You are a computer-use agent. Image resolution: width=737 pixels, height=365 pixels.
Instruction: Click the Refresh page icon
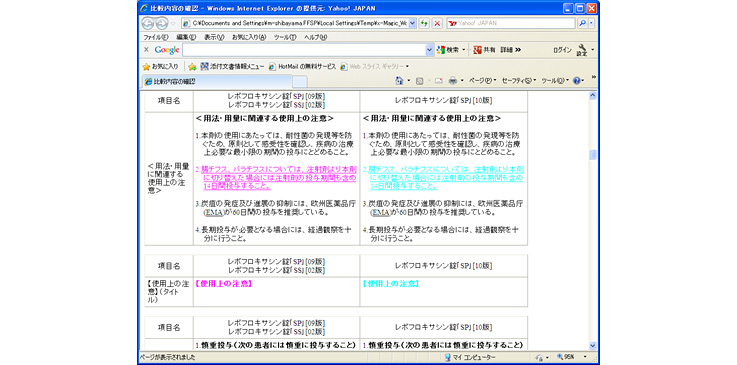point(424,23)
